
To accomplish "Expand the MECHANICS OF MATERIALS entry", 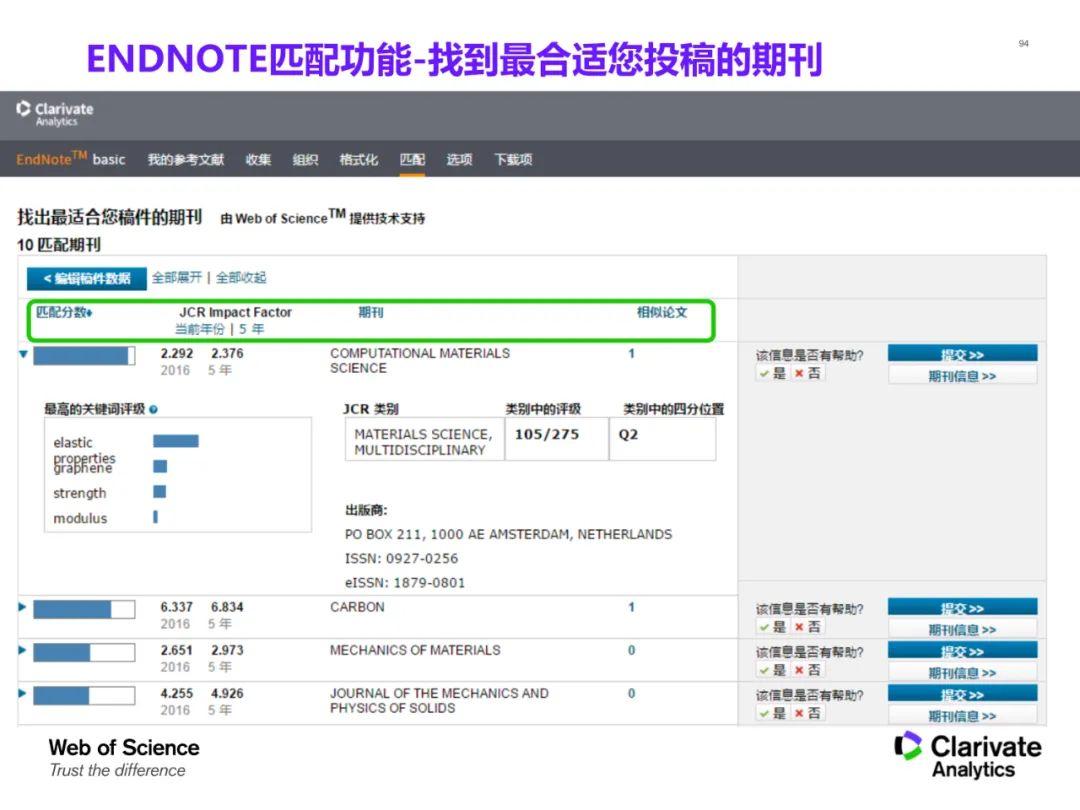I will (x=21, y=650).
